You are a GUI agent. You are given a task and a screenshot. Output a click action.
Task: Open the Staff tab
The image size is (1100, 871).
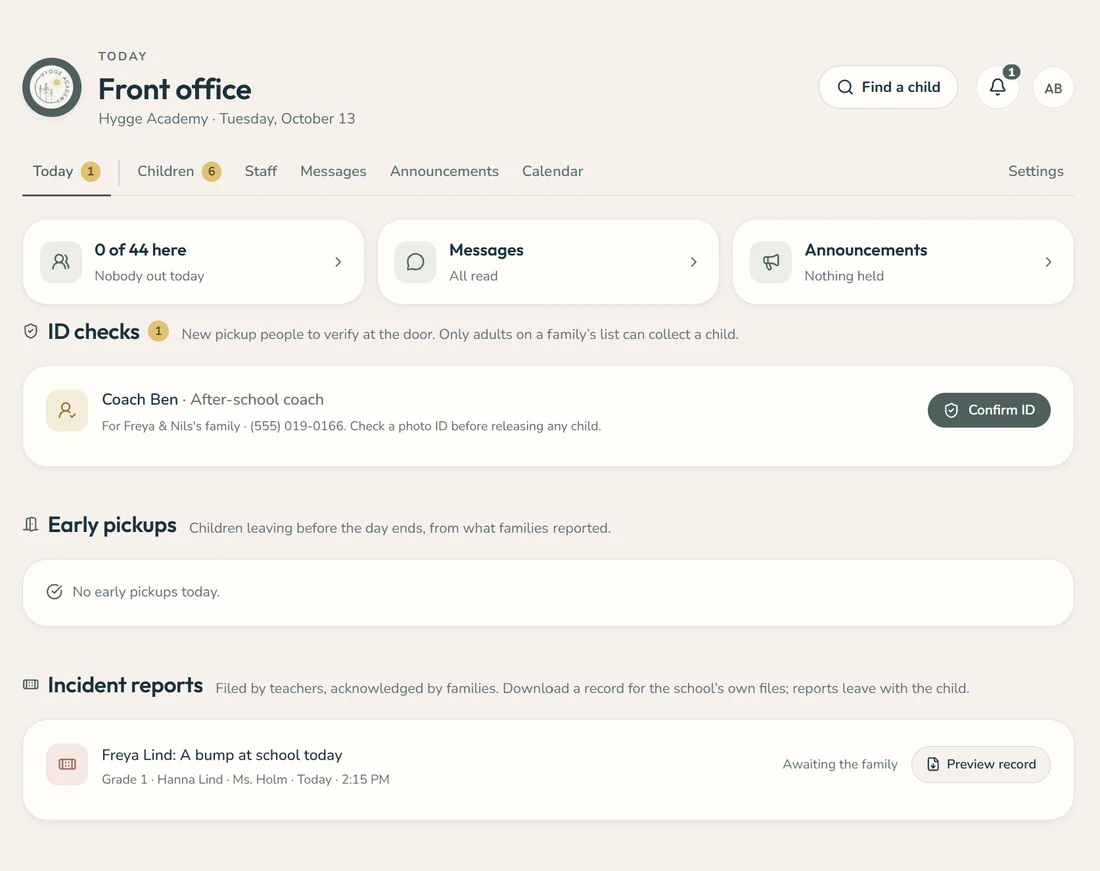tap(260, 171)
